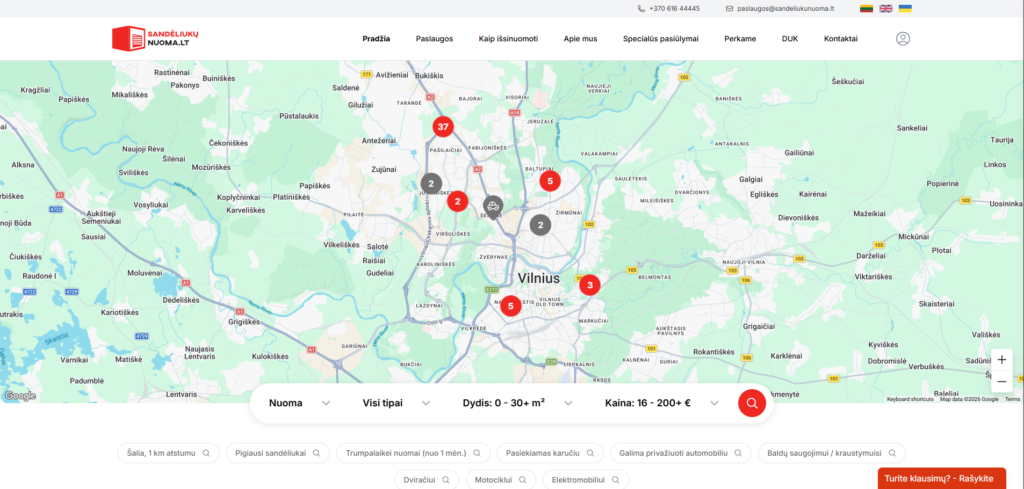This screenshot has height=489, width=1024.
Task: Open the Paslaugos menu
Action: click(x=434, y=39)
